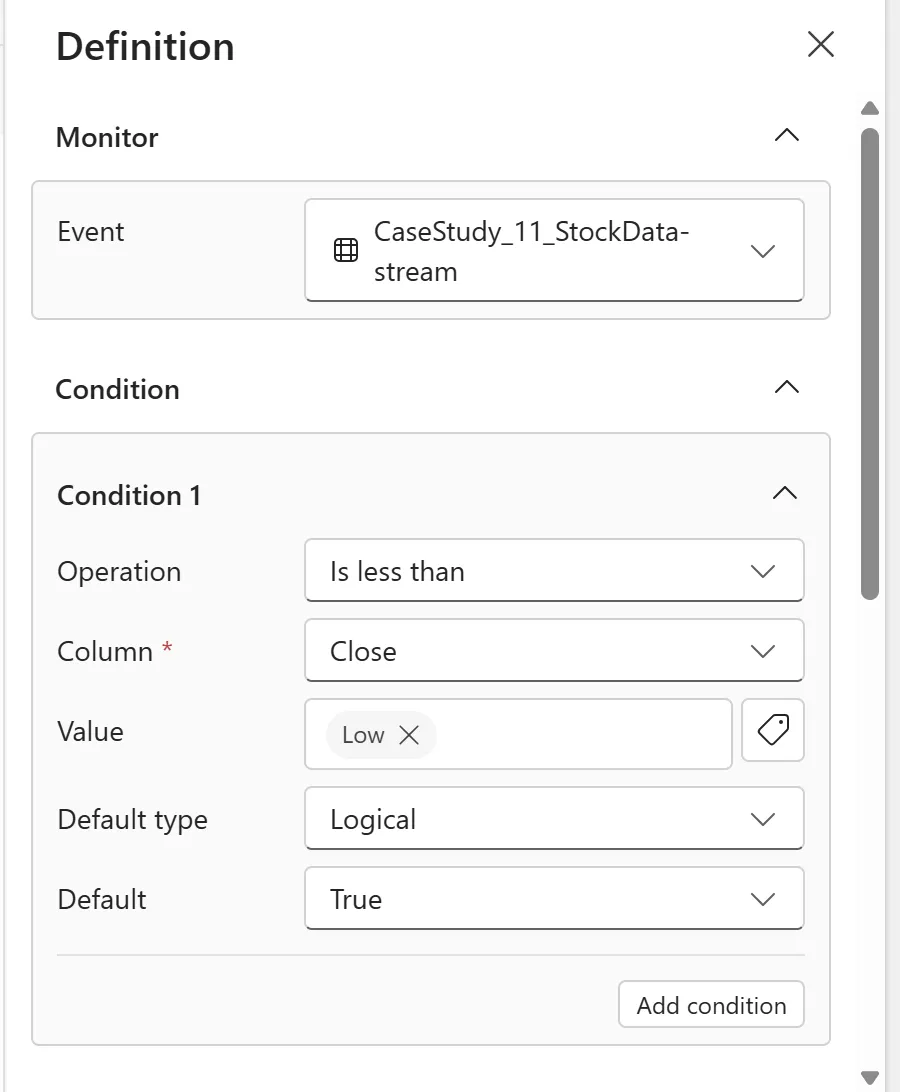
Task: Click the Default type label
Action: pyautogui.click(x=132, y=820)
